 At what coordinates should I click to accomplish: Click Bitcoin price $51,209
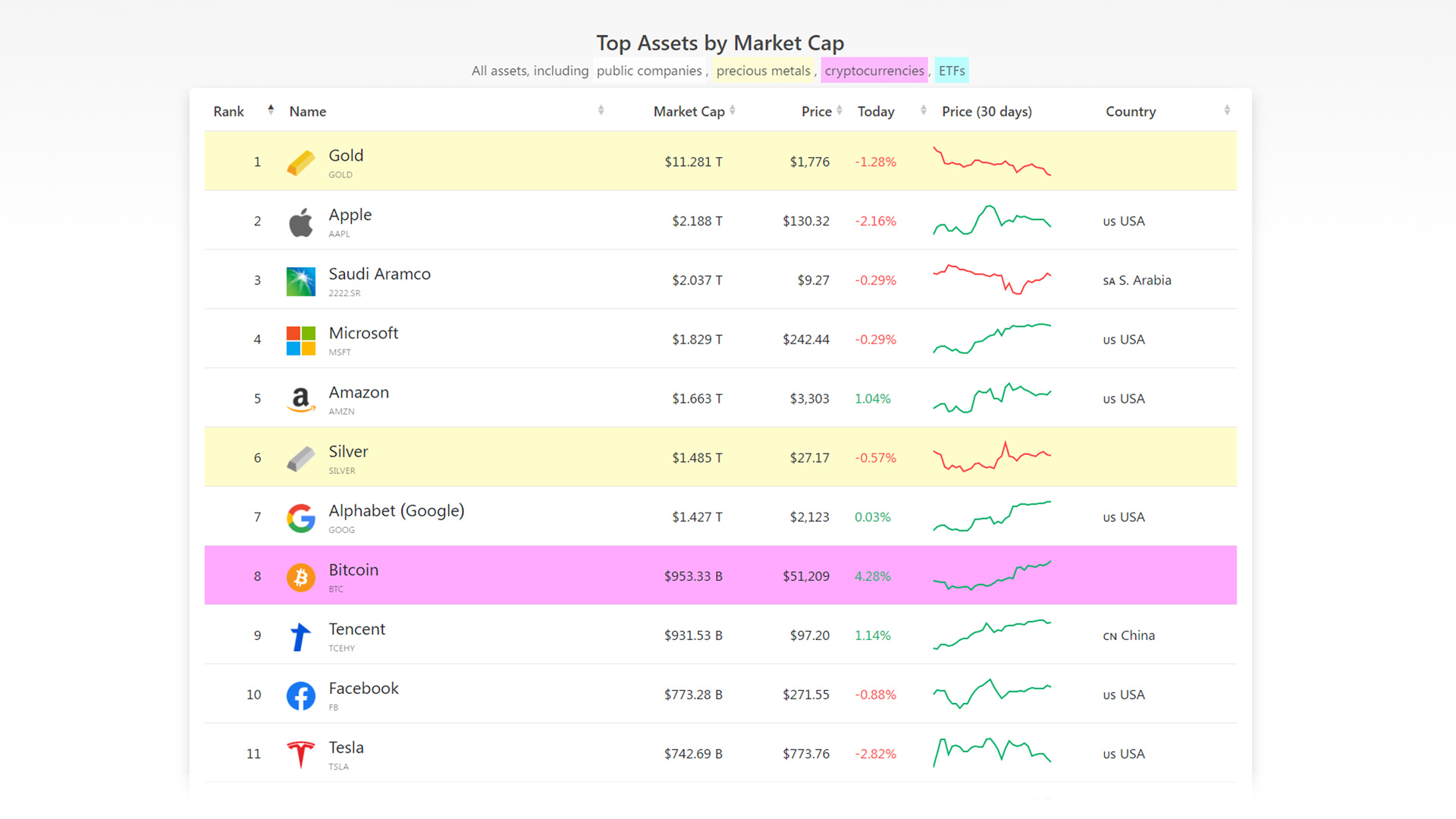806,576
